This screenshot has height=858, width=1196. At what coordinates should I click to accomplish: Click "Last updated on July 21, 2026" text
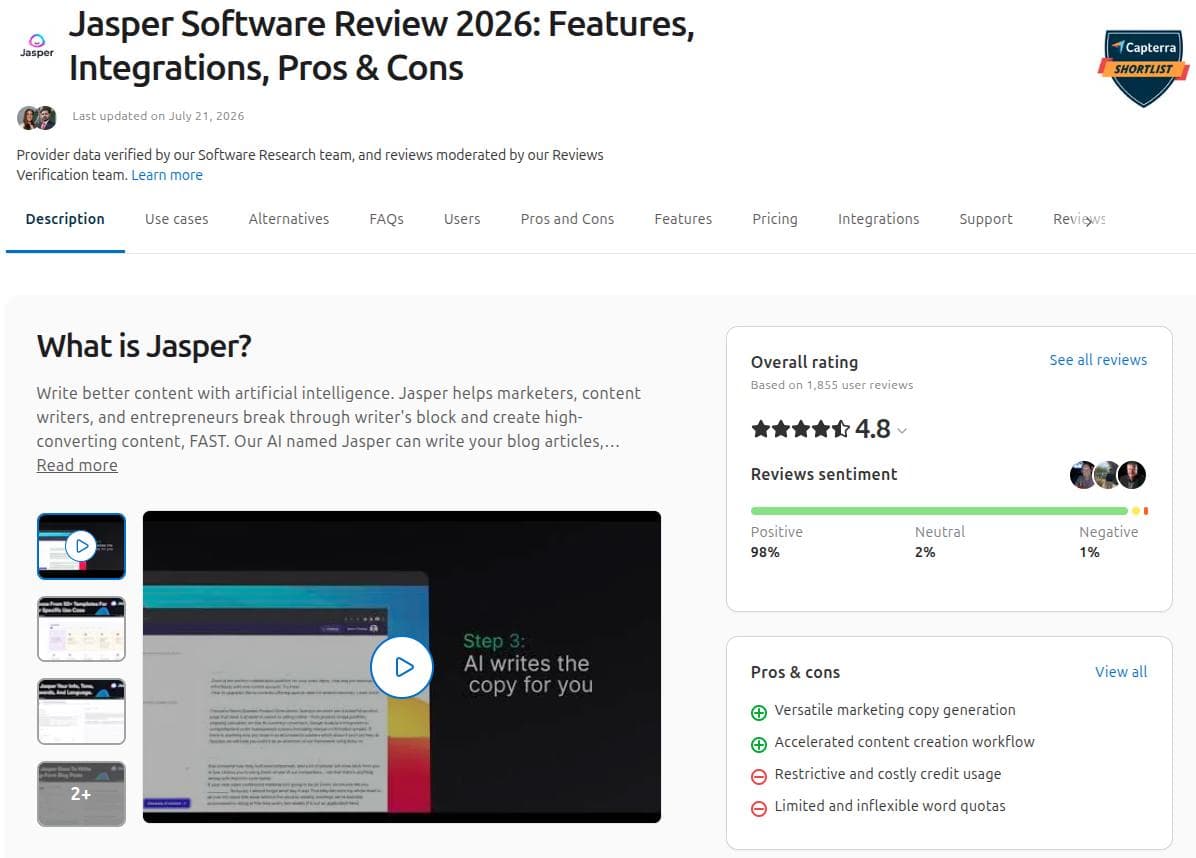click(x=158, y=116)
